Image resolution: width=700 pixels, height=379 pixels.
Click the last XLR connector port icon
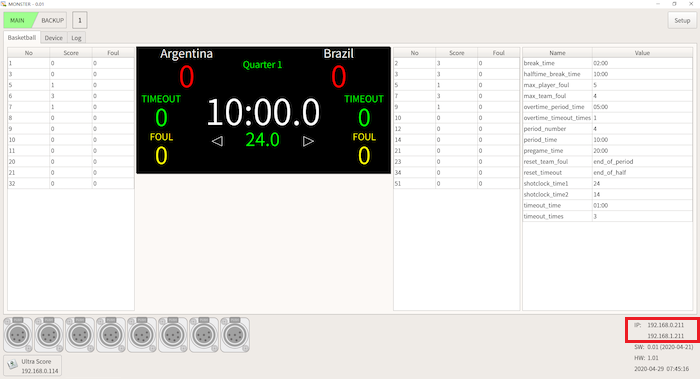point(235,334)
